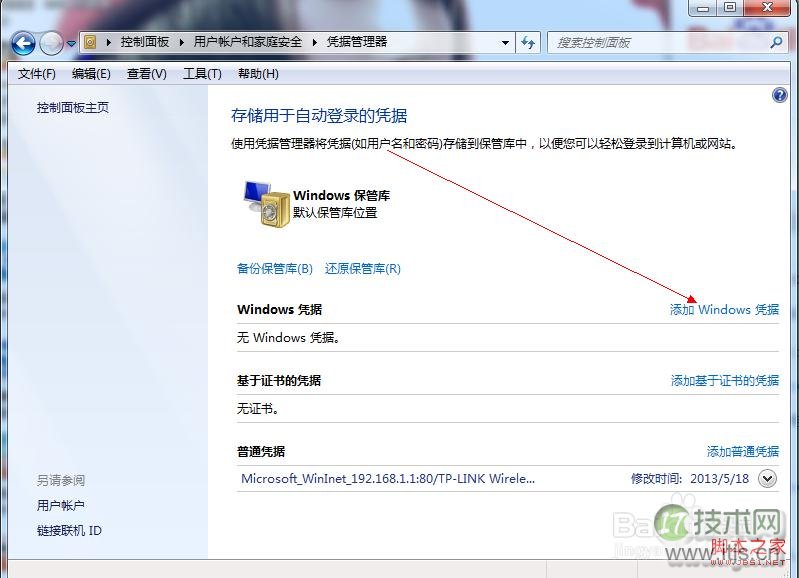Click the blue help question mark icon
The image size is (799, 578).
click(780, 95)
